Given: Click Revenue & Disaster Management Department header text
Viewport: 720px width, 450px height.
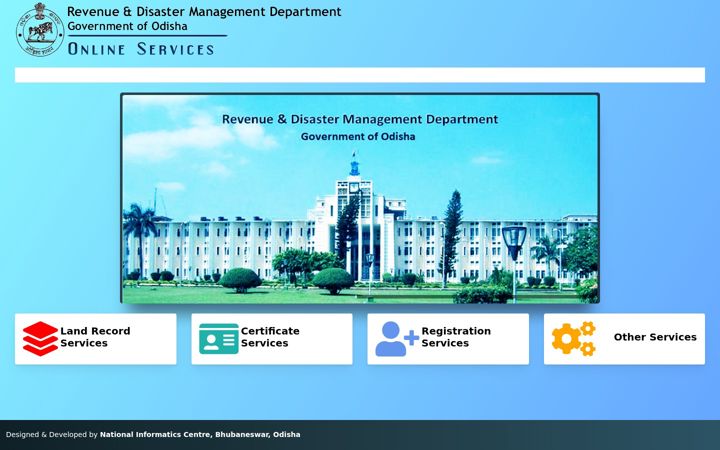Looking at the screenshot, I should pyautogui.click(x=204, y=11).
